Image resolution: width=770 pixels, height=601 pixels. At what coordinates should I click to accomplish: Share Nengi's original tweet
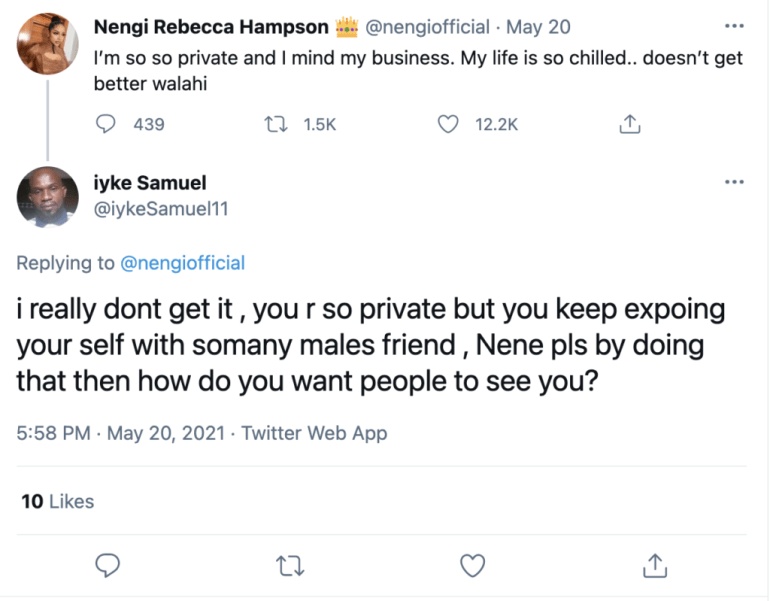[630, 125]
